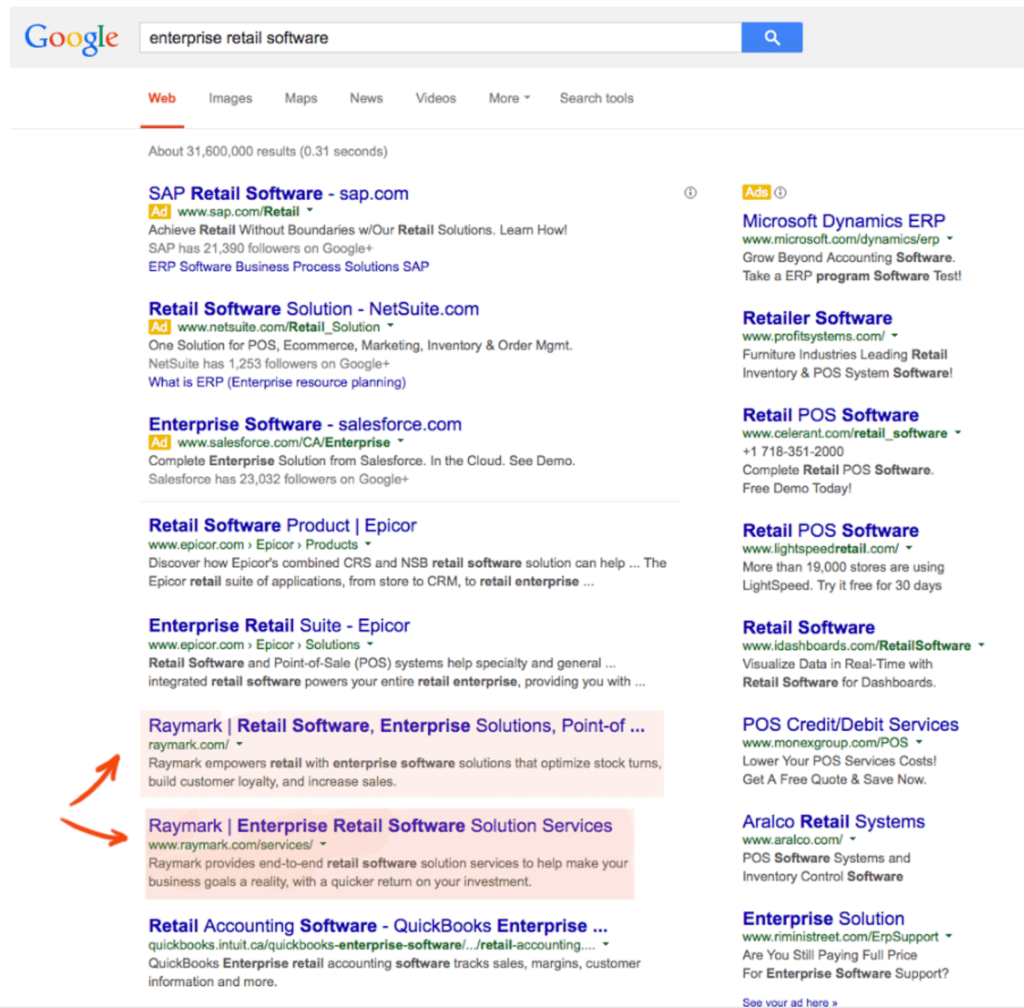Viewport: 1024px width, 1008px height.
Task: Open idashboards Retail Software ad
Action: pyautogui.click(x=808, y=627)
